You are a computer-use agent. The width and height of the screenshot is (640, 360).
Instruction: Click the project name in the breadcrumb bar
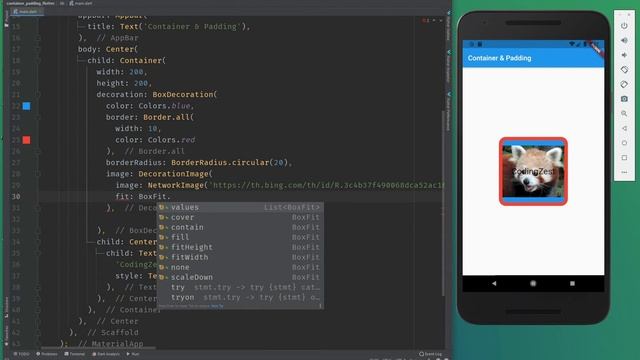(30, 3)
